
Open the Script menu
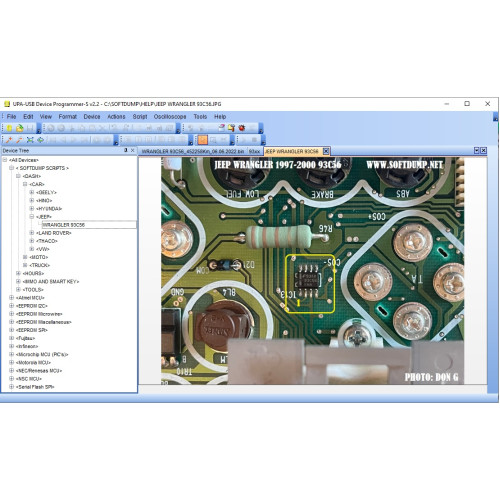140,117
